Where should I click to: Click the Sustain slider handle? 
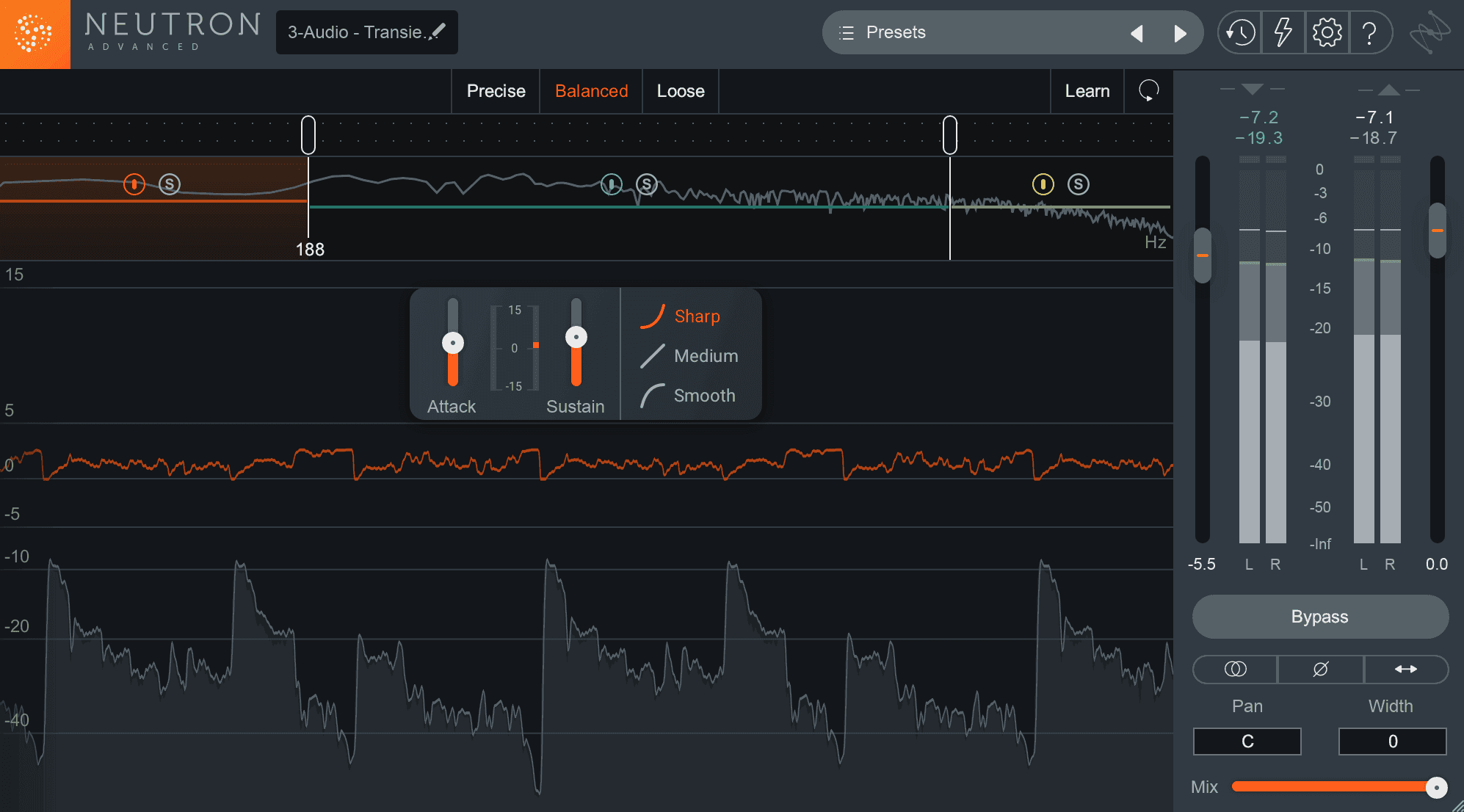point(576,337)
